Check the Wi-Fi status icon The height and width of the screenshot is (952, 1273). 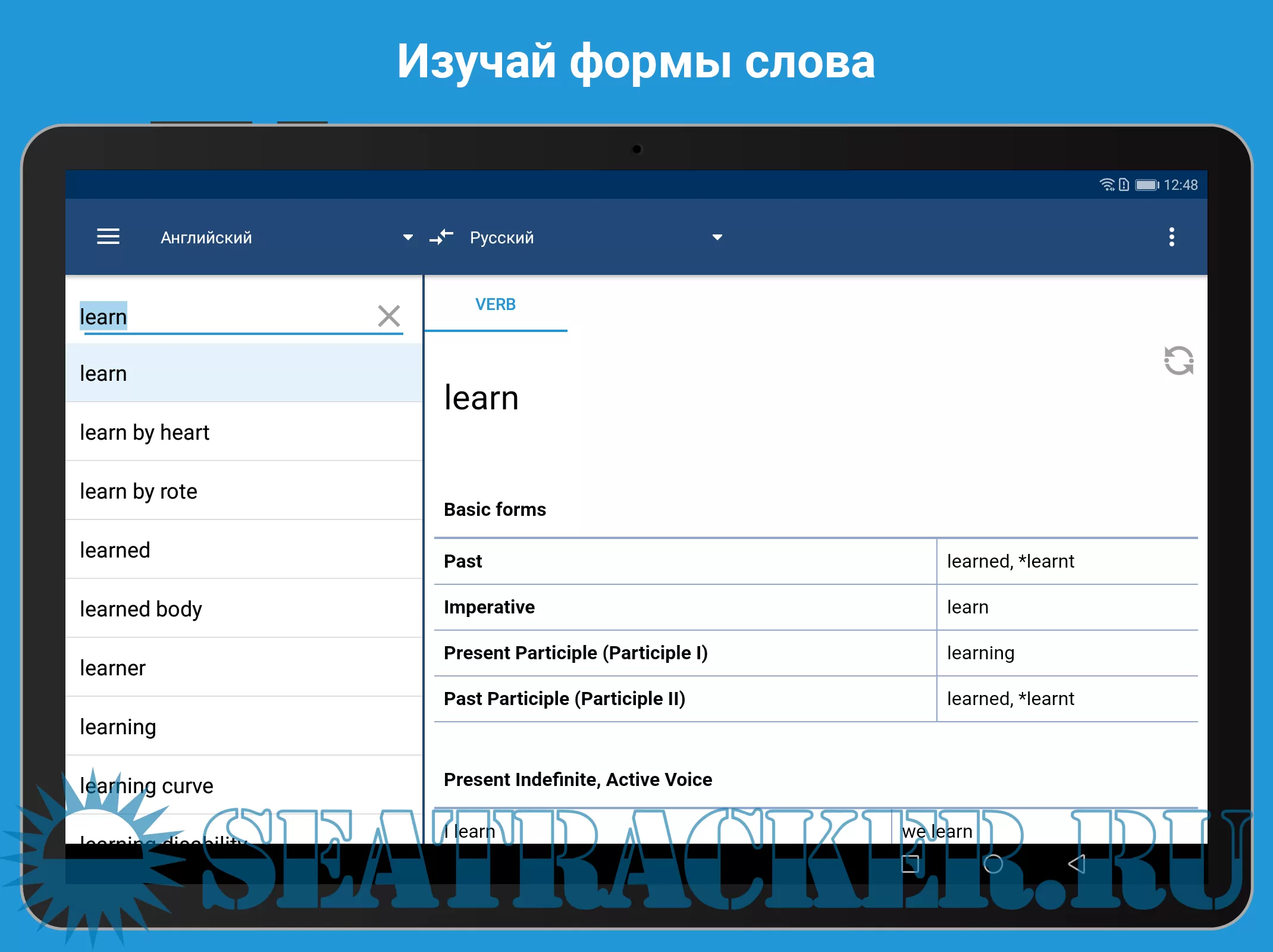pyautogui.click(x=1106, y=185)
